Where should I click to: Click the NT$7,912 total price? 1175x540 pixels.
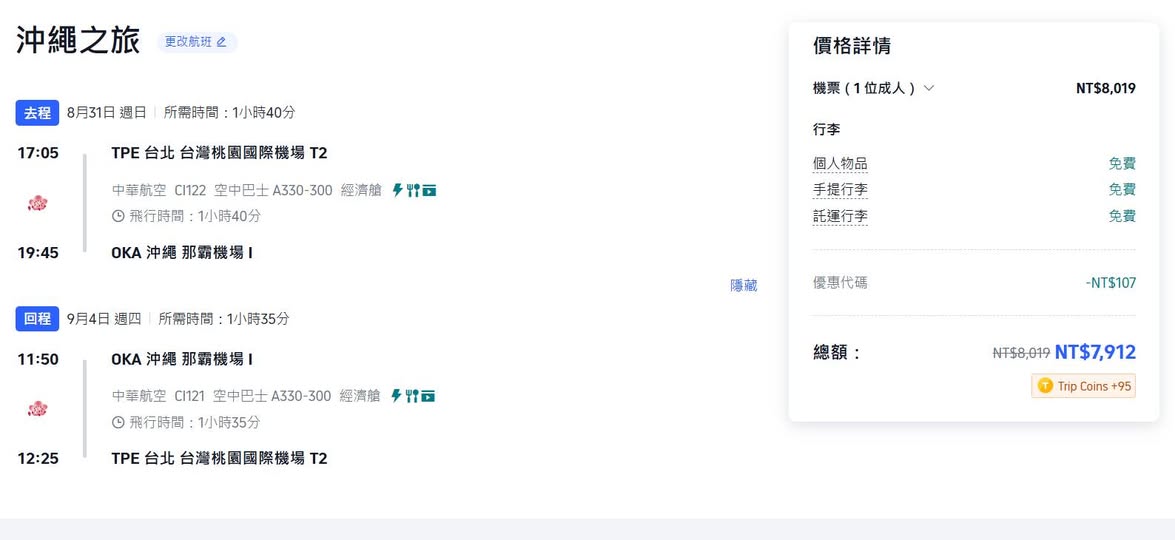[1095, 352]
